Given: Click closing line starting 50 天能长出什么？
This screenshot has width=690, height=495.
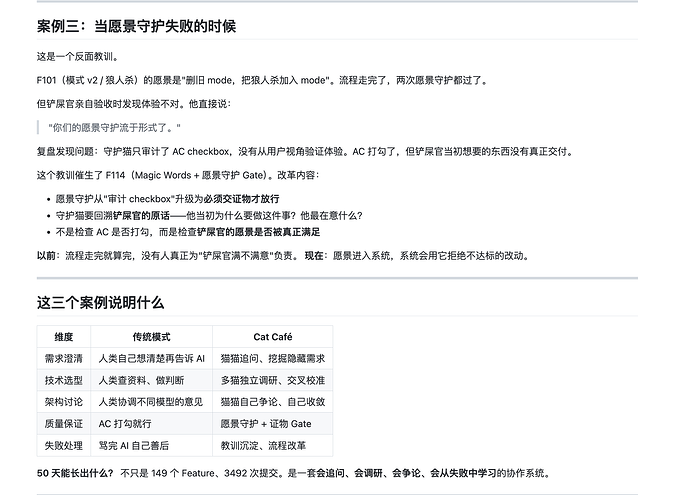Looking at the screenshot, I should point(294,473).
